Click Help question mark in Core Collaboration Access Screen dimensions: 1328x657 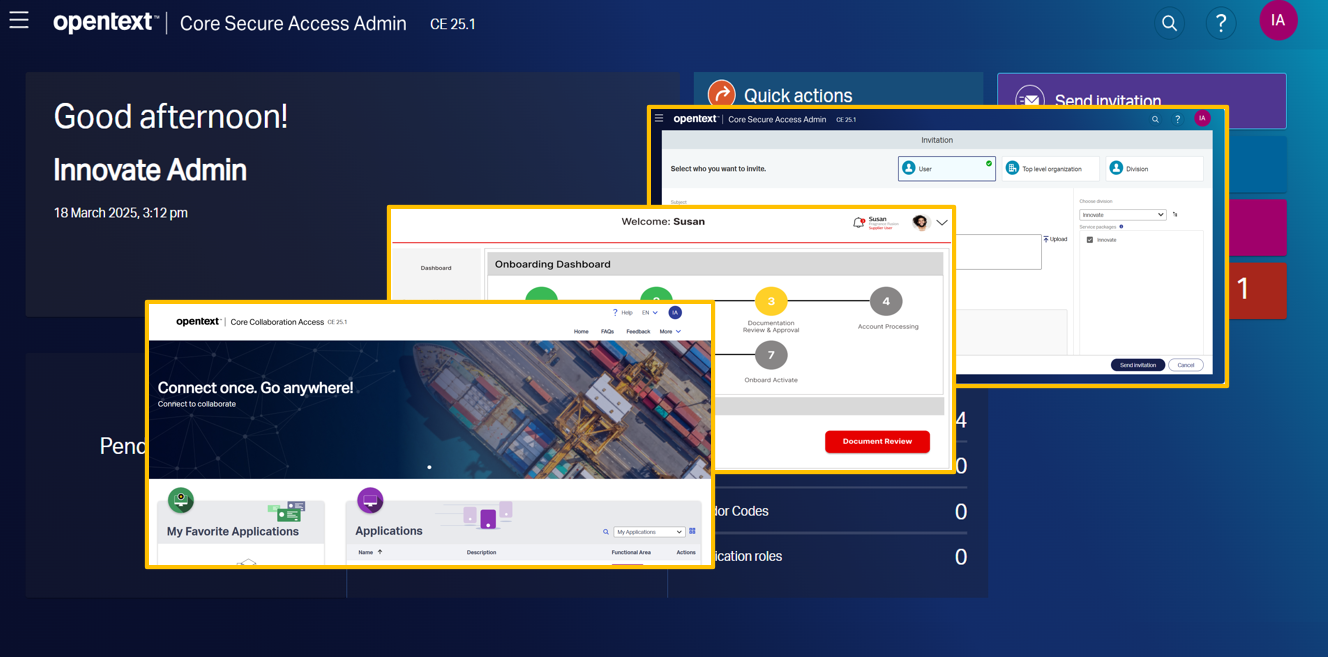[x=615, y=313]
